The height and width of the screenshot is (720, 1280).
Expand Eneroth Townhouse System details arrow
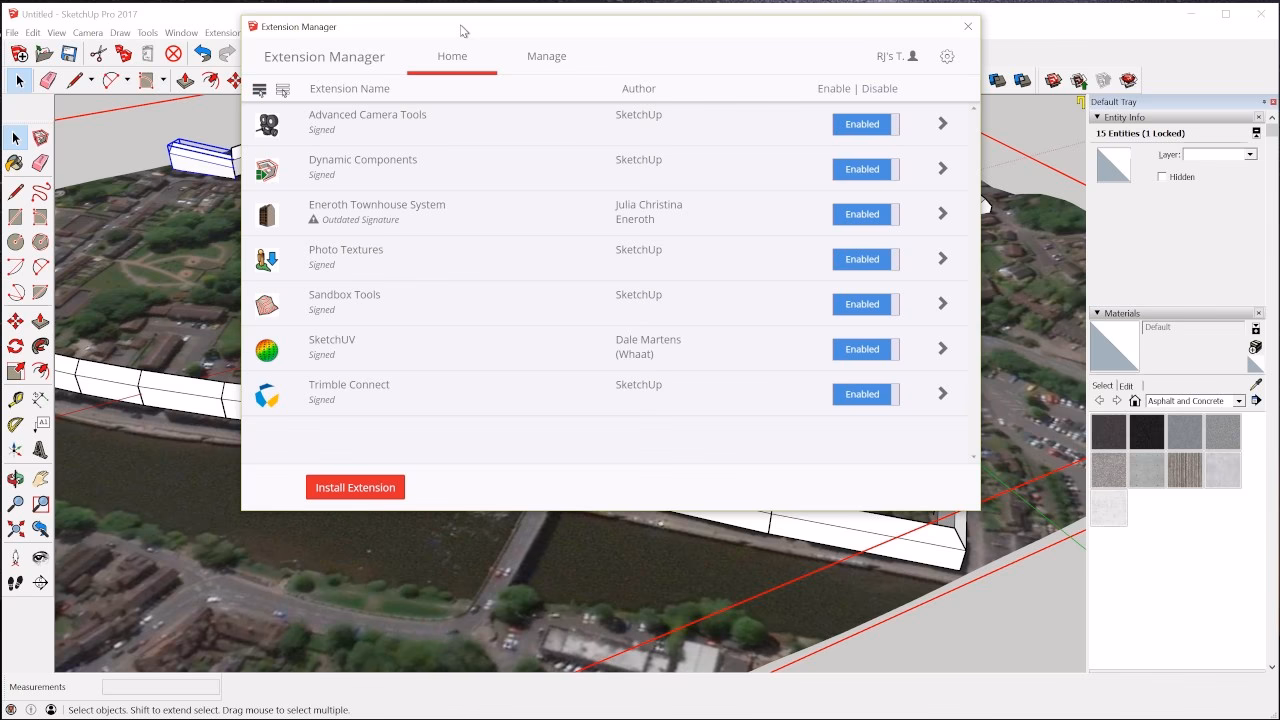tap(942, 214)
